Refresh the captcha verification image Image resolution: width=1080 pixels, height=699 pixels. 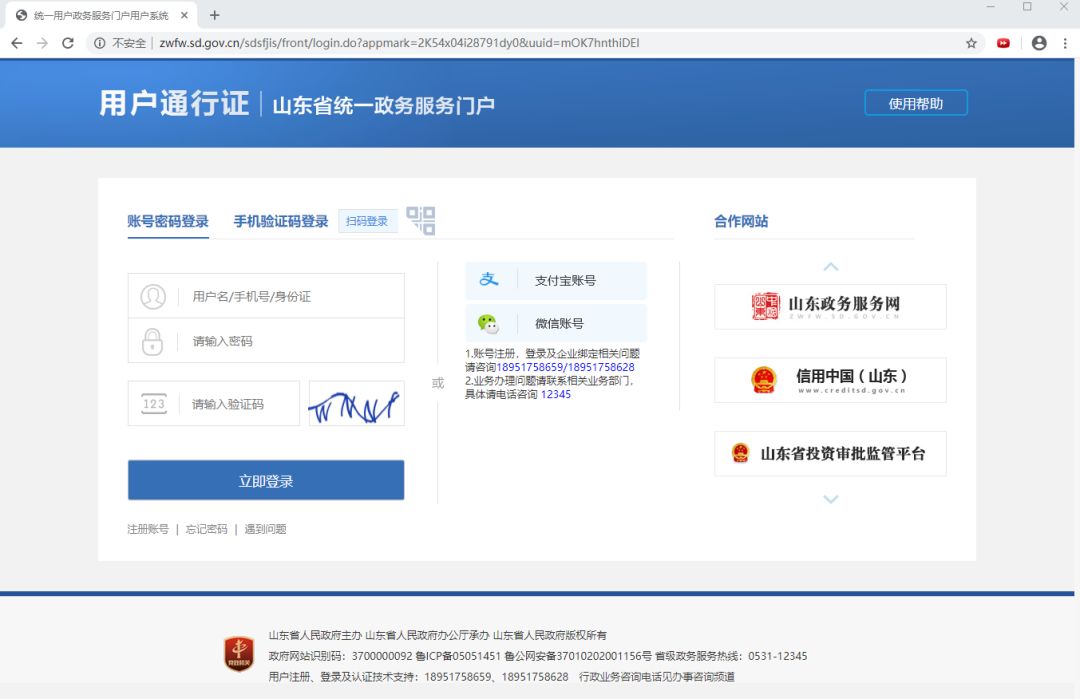tap(356, 404)
